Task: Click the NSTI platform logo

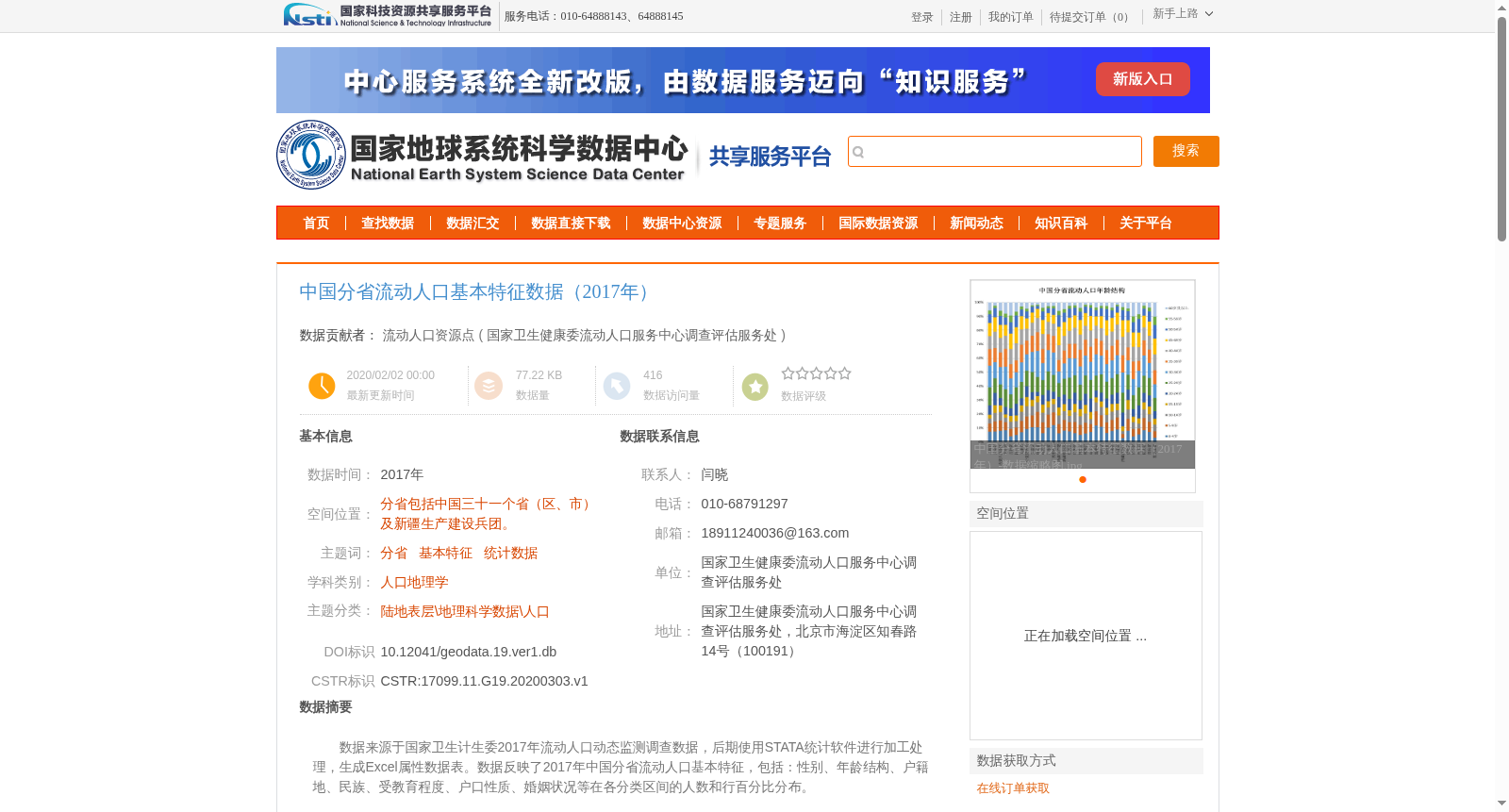Action: [x=387, y=15]
